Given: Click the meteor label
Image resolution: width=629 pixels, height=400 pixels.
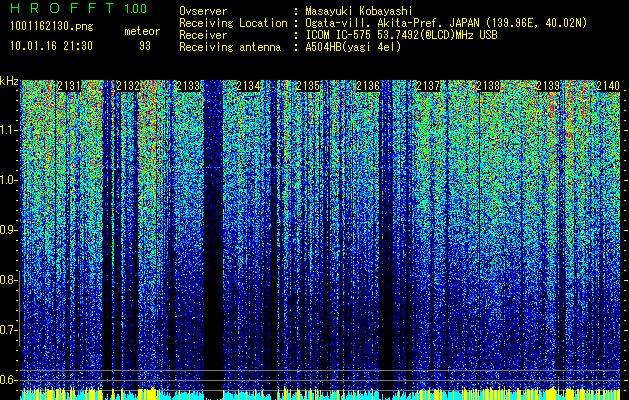Looking at the screenshot, I should click(x=142, y=31).
